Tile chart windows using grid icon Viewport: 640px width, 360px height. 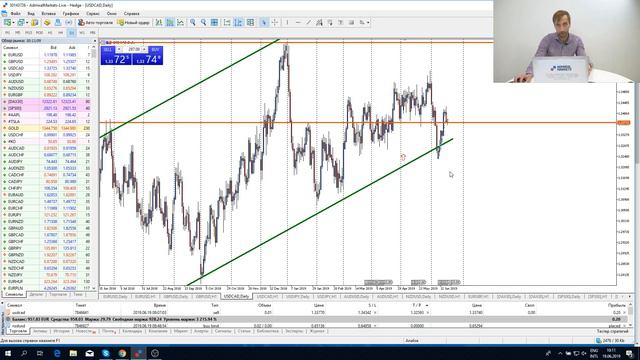click(x=214, y=22)
